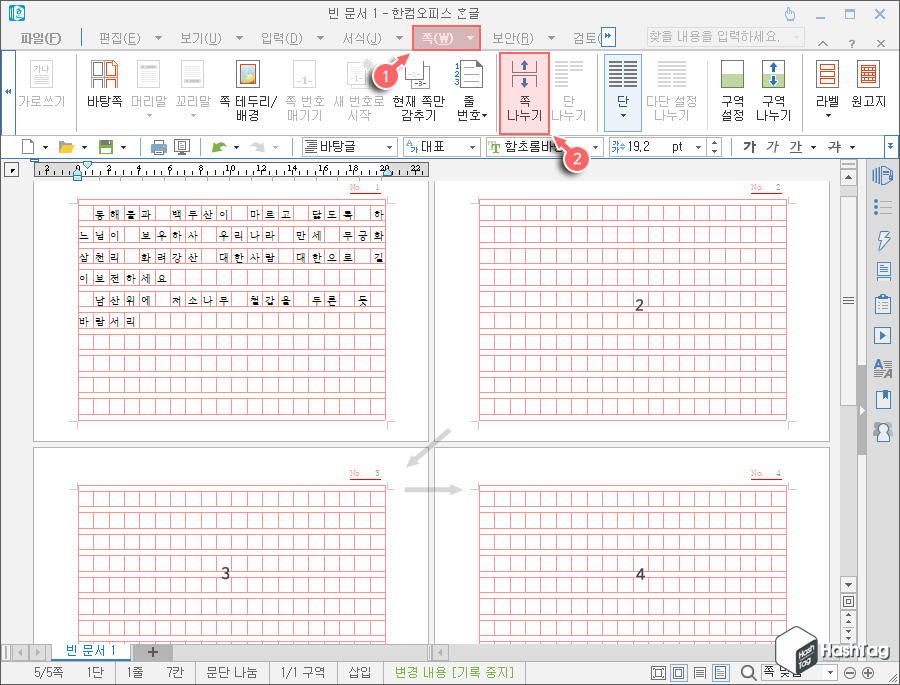Show more menus with arrow button
The height and width of the screenshot is (685, 900).
[x=608, y=37]
